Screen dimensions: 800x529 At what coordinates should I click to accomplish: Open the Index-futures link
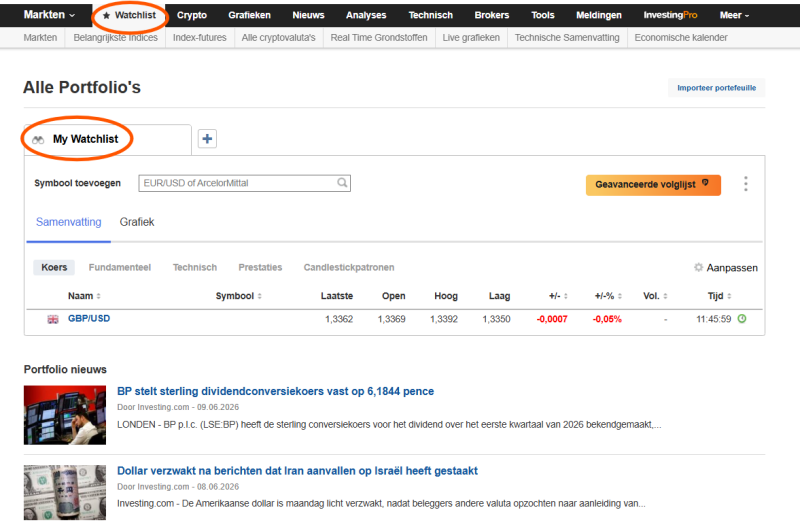point(199,37)
